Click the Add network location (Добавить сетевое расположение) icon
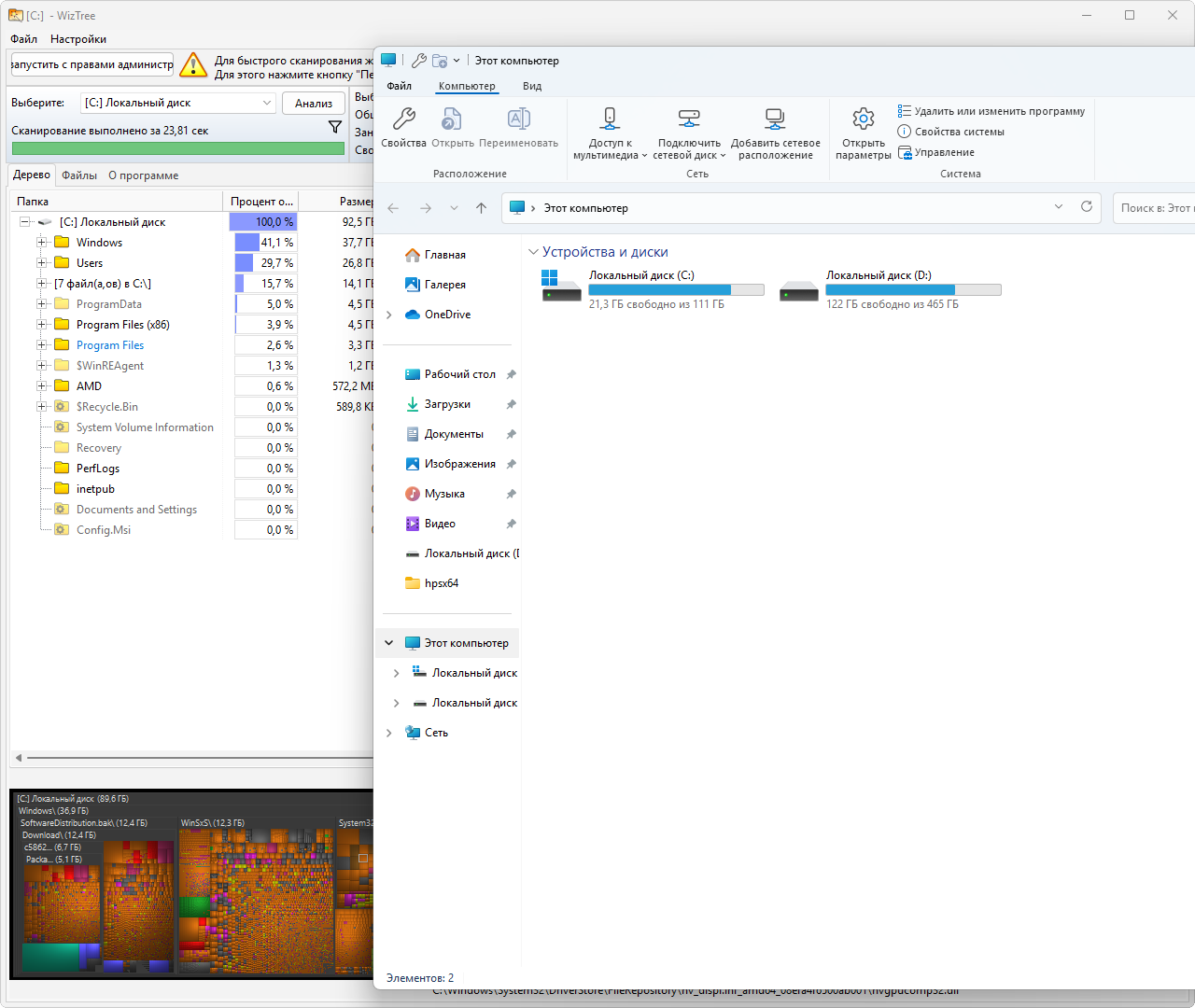The width and height of the screenshot is (1195, 1008). pyautogui.click(x=775, y=119)
